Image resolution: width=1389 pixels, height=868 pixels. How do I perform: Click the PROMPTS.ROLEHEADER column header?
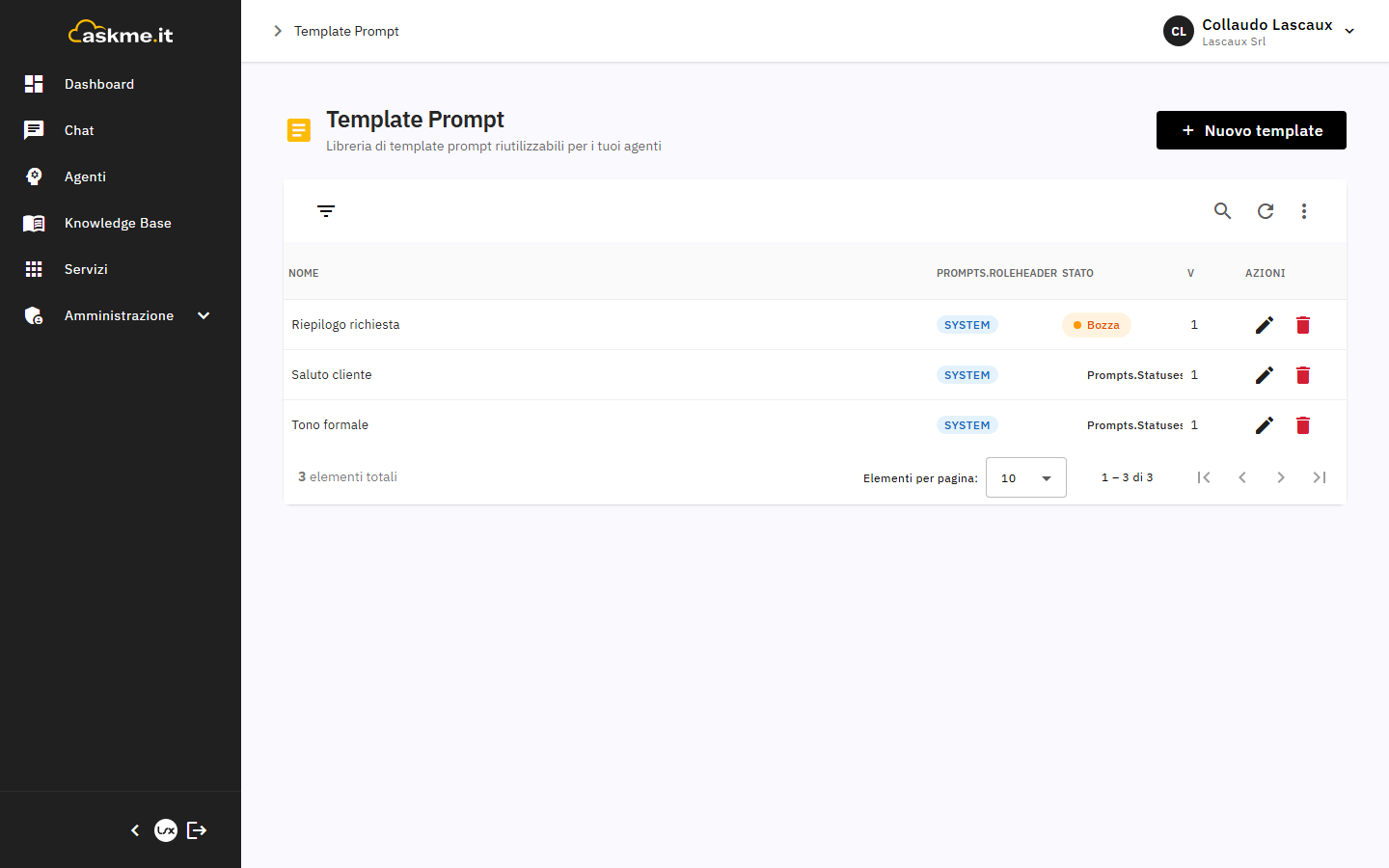[x=996, y=273]
